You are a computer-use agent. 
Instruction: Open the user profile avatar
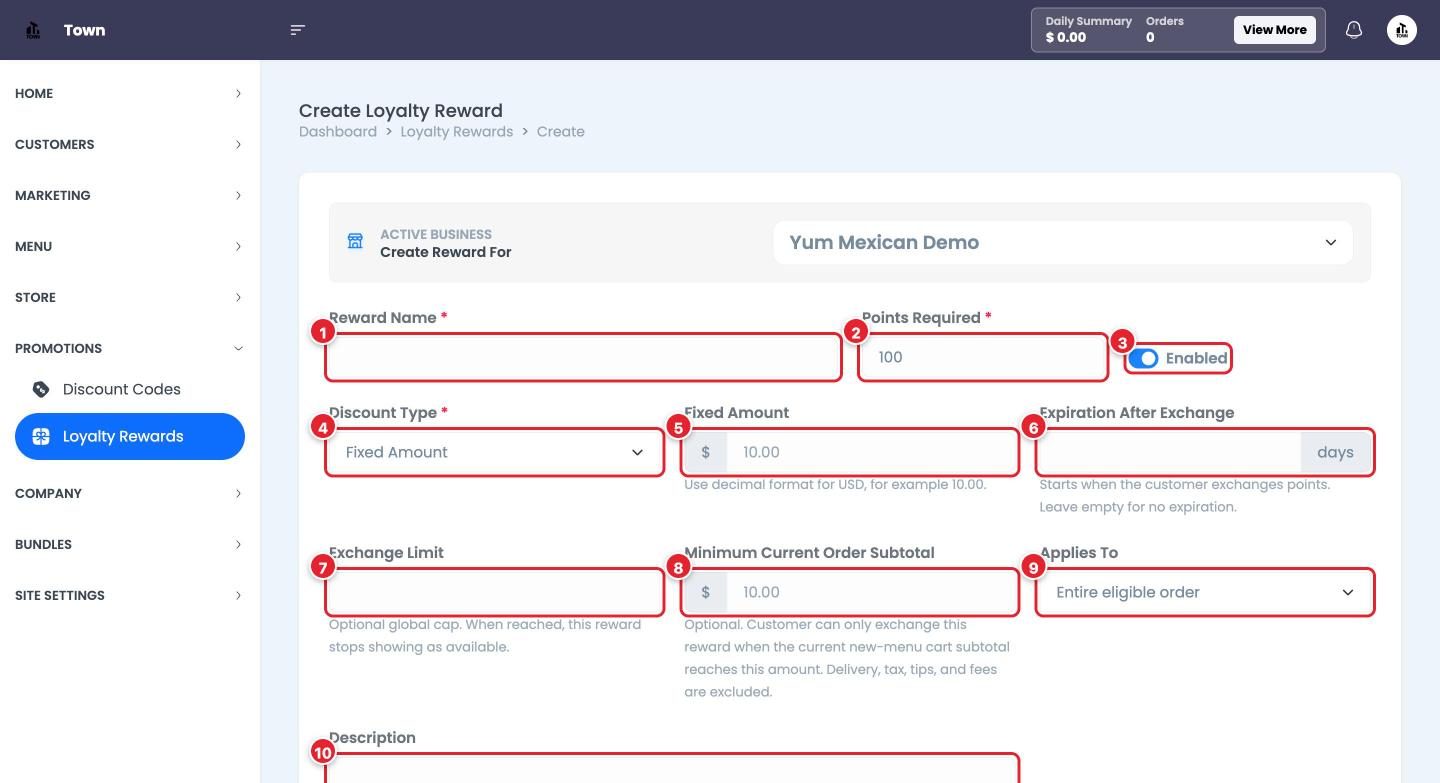click(1402, 30)
